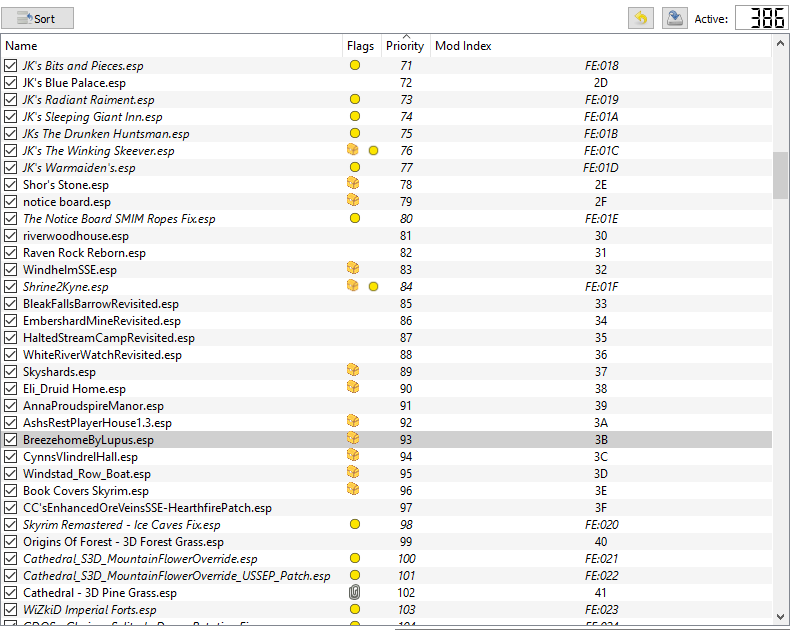Select Cathedral_S3D_MountainFlowerOverride_USSEP_Patch.esp row name

pyautogui.click(x=176, y=576)
